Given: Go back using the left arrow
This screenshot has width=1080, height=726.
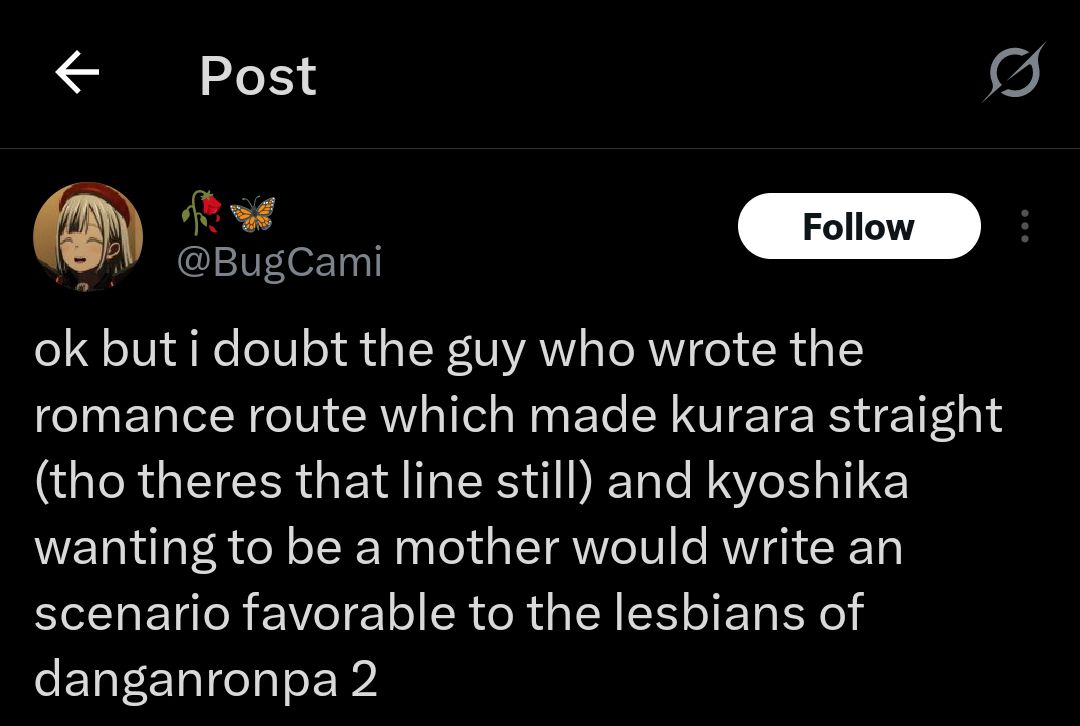Looking at the screenshot, I should 77,72.
